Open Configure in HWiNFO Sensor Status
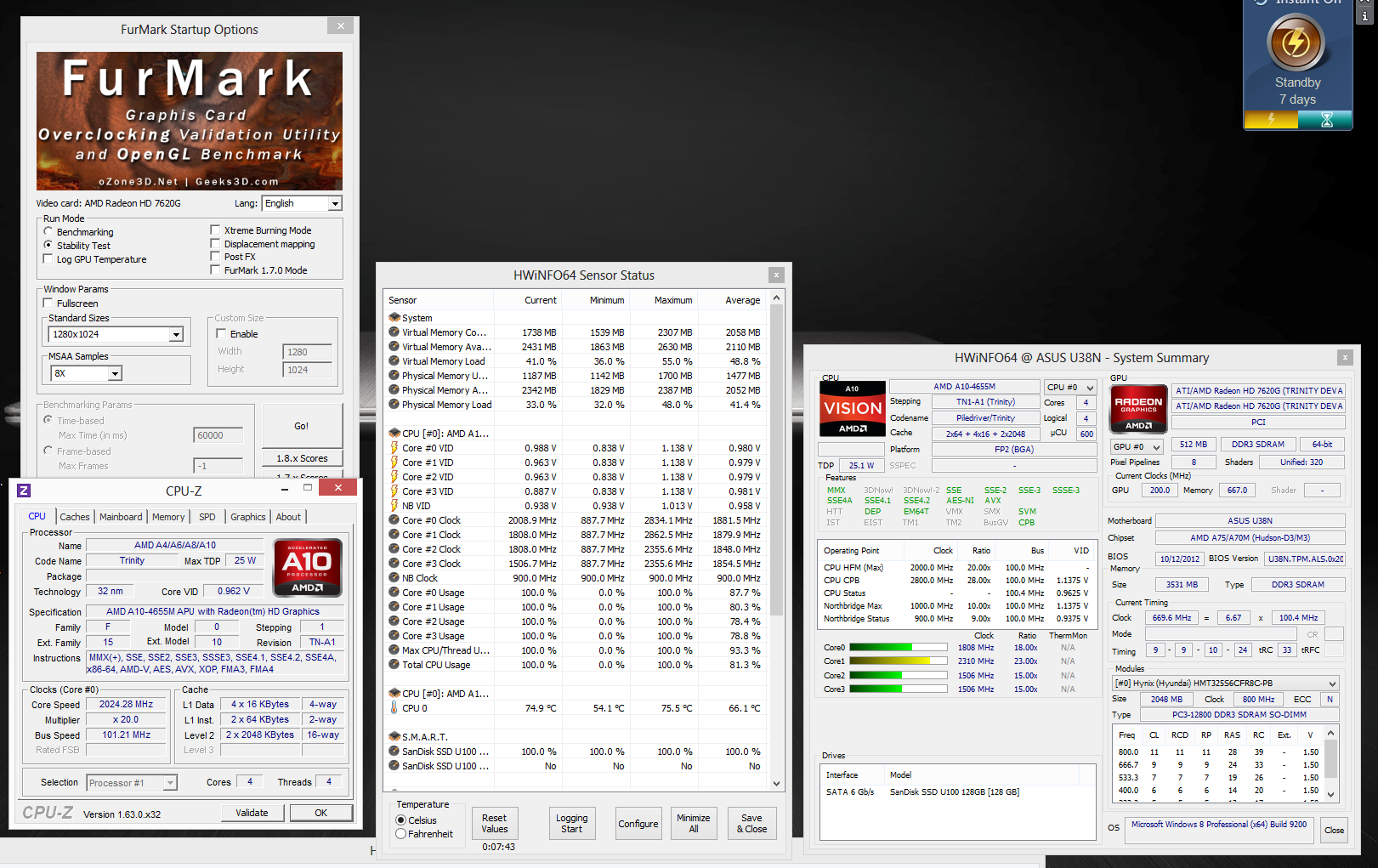The image size is (1378, 868). coord(638,824)
